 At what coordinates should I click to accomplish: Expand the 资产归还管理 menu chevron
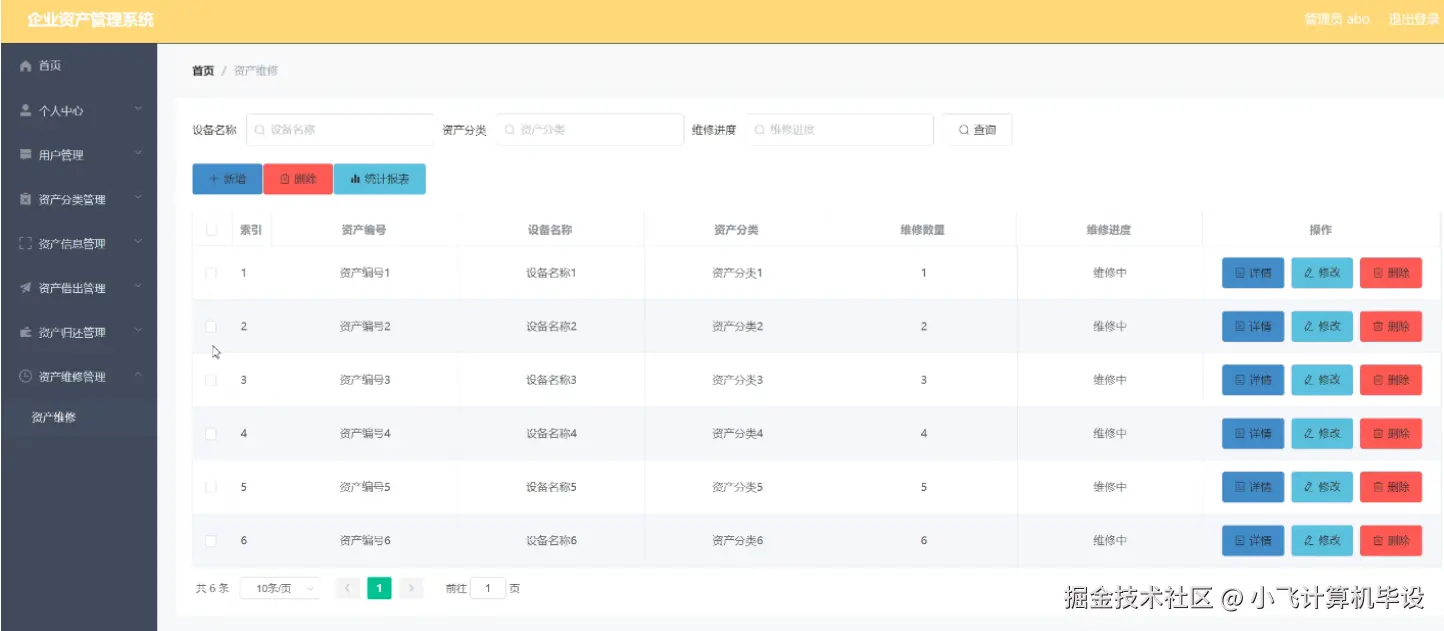(138, 331)
